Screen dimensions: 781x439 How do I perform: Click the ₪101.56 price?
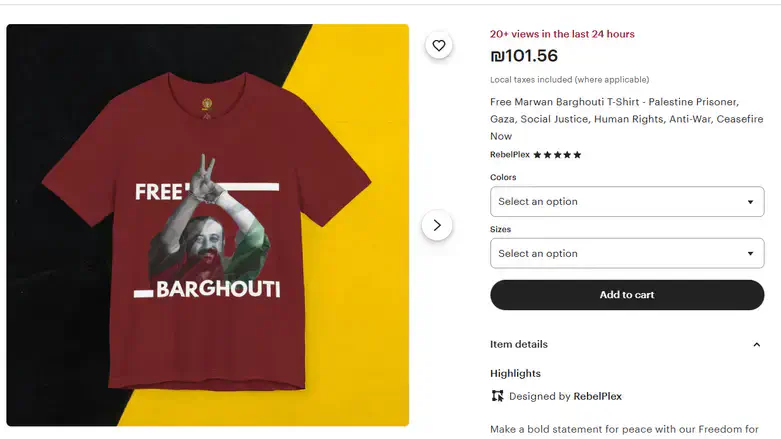524,56
